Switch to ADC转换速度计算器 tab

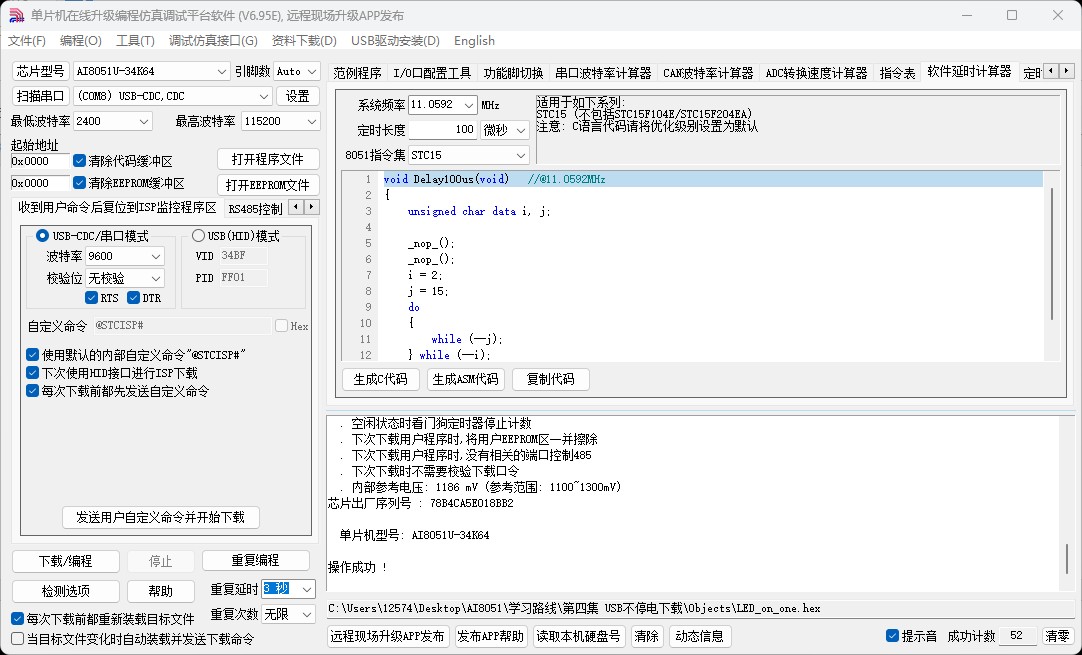pos(816,72)
